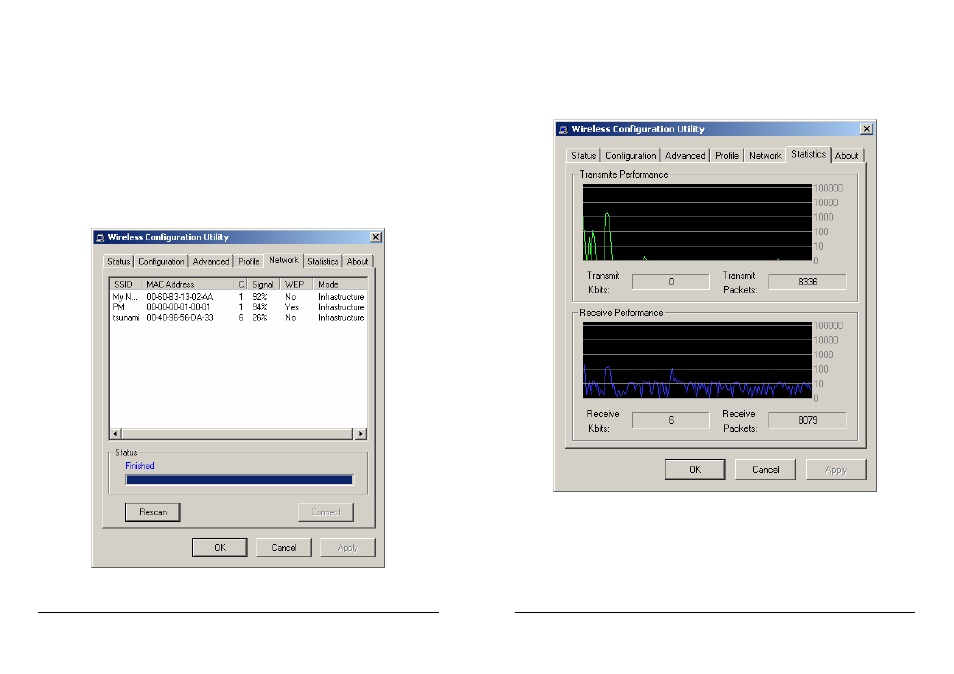Open Configuration tab in Statistics window

630,156
